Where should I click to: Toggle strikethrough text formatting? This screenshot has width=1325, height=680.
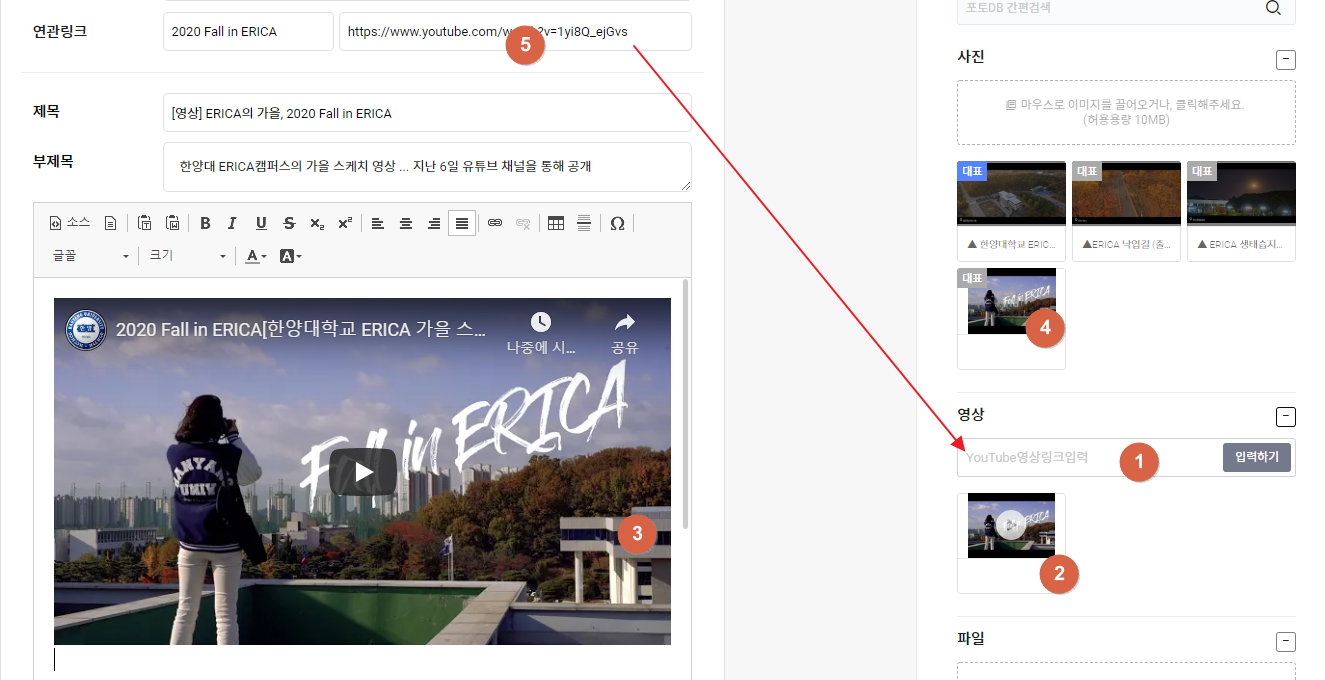[x=289, y=223]
